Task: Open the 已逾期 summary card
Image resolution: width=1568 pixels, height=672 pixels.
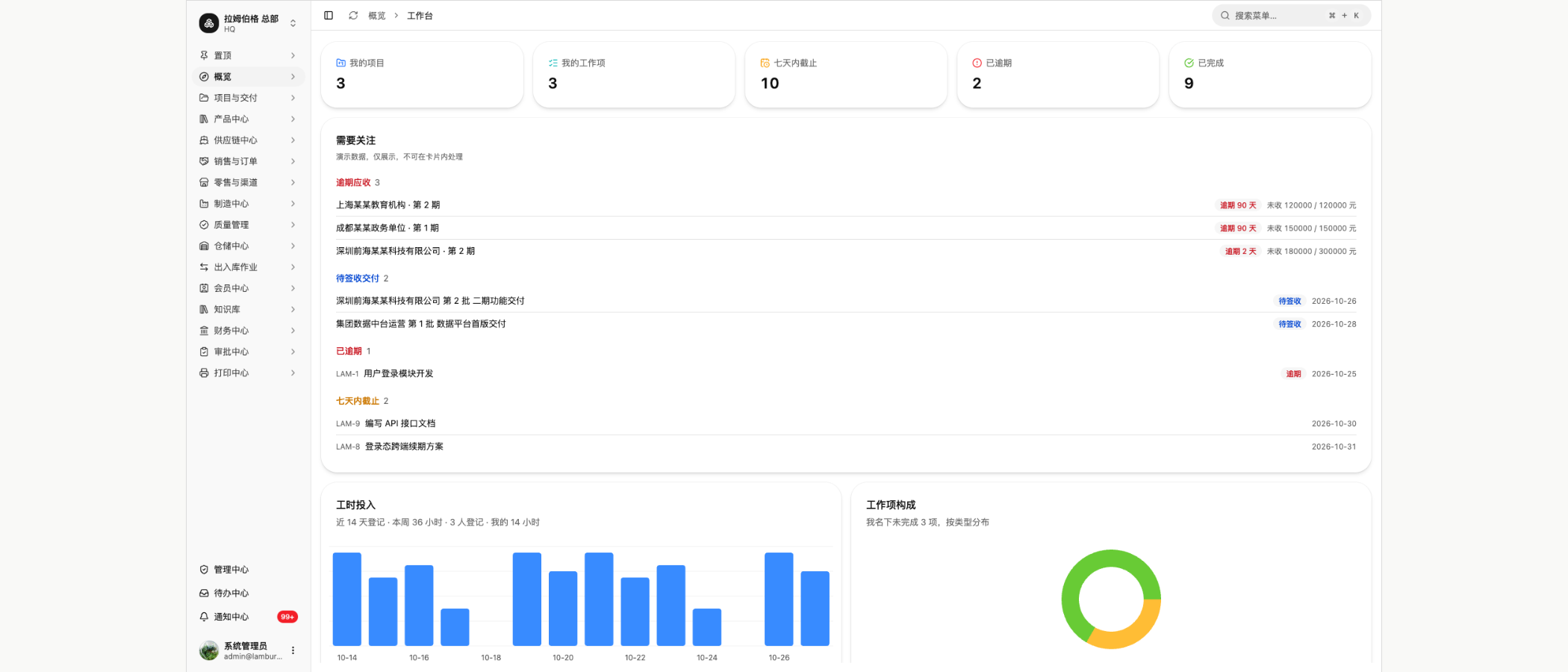Action: coord(1058,75)
